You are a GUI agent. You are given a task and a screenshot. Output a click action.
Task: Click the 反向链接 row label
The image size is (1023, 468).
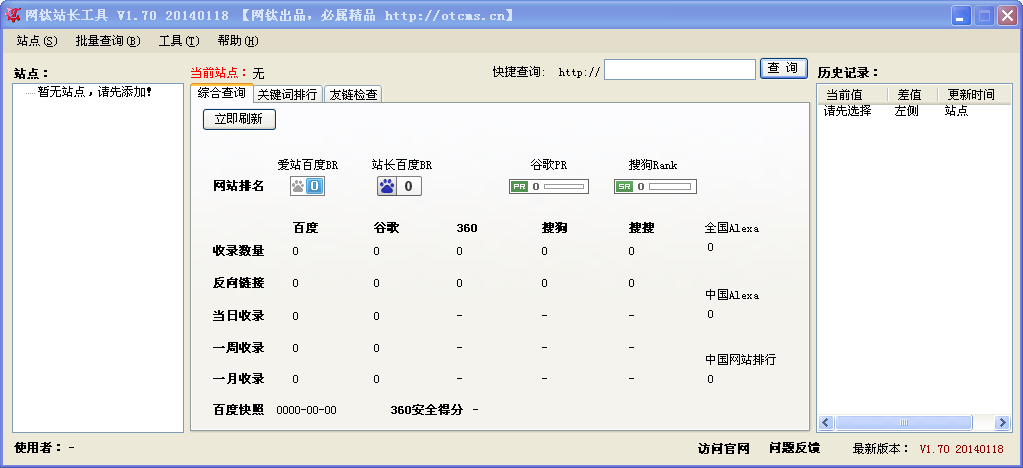click(239, 283)
